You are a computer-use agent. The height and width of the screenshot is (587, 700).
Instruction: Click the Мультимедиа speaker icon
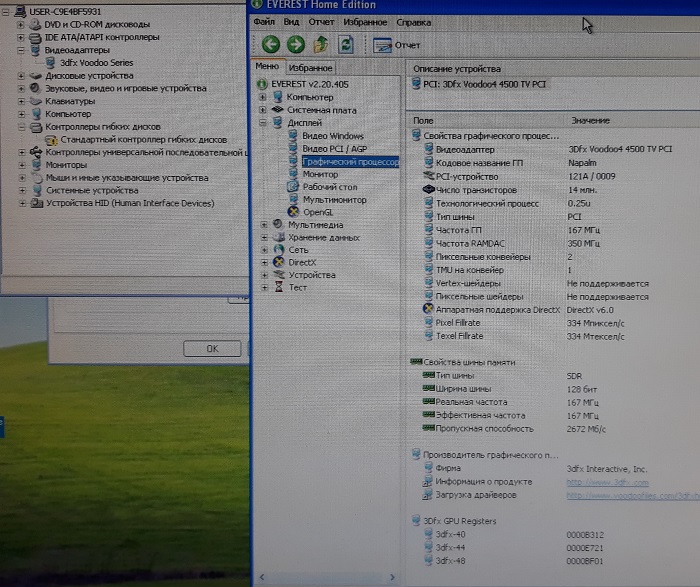(278, 224)
